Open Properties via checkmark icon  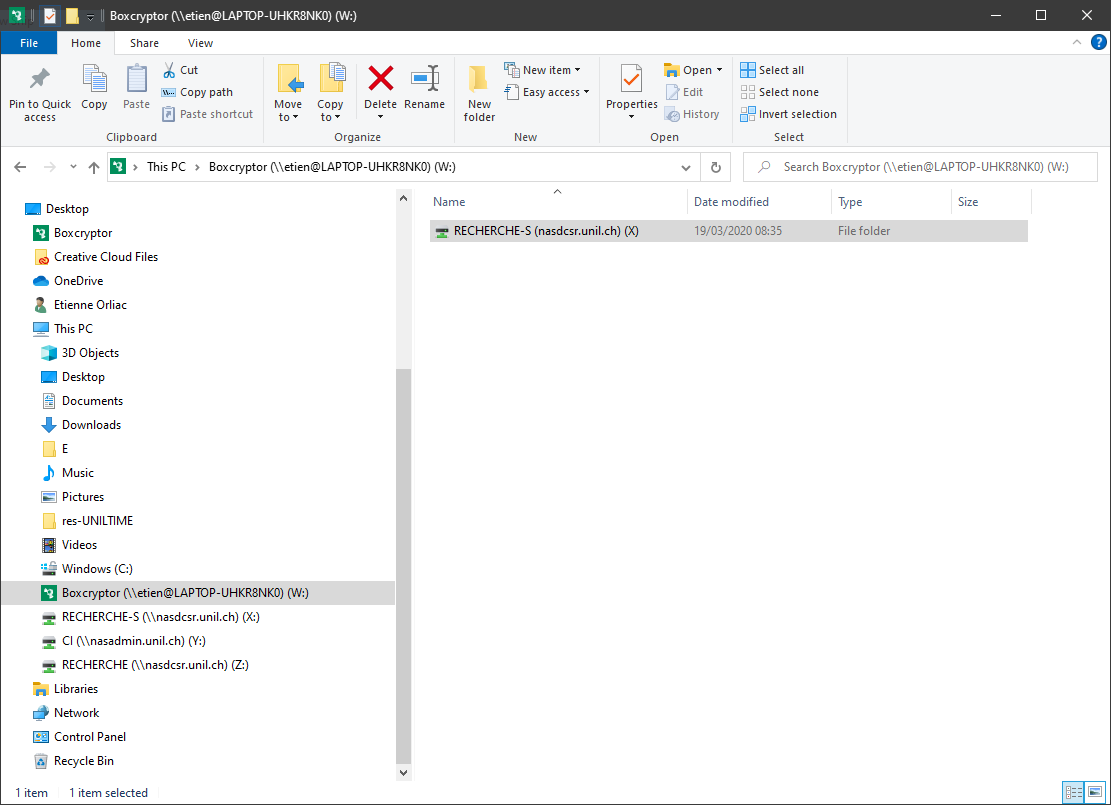(x=631, y=79)
